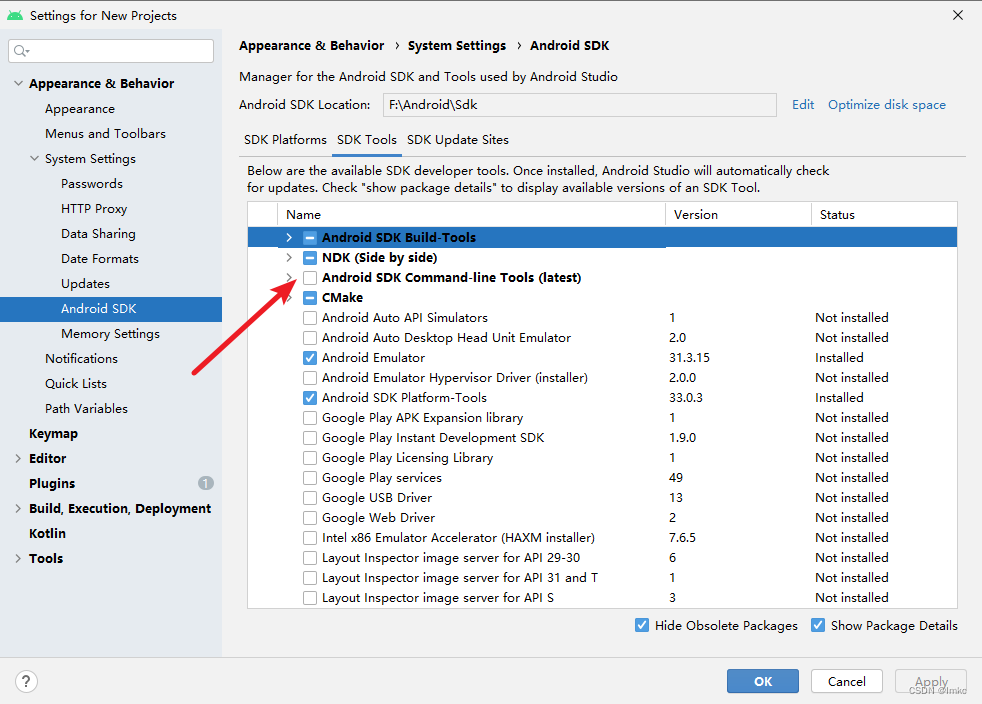
Task: Select HTTP Proxy settings
Action: pyautogui.click(x=94, y=209)
